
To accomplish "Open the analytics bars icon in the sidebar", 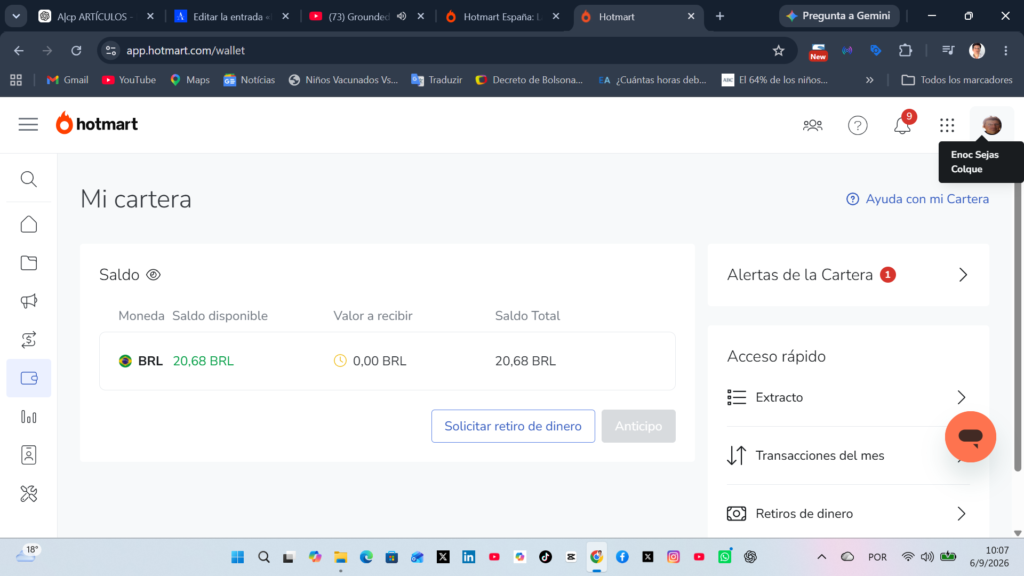I will (x=29, y=417).
